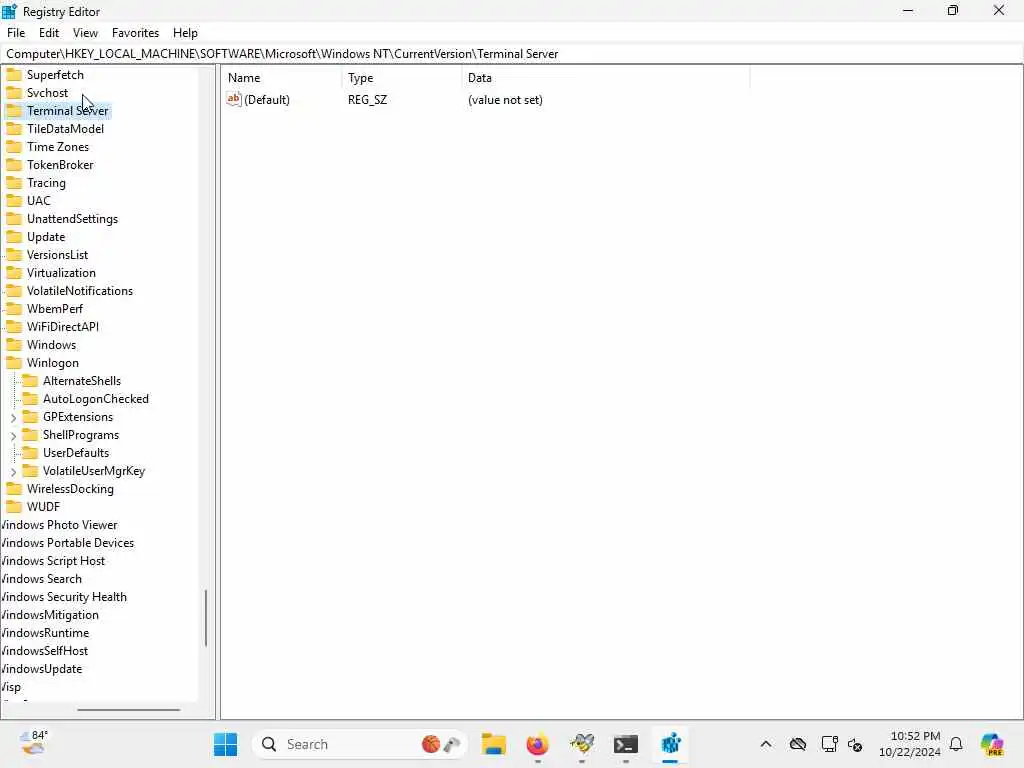
Task: Sort values by the Type column
Action: [x=402, y=78]
